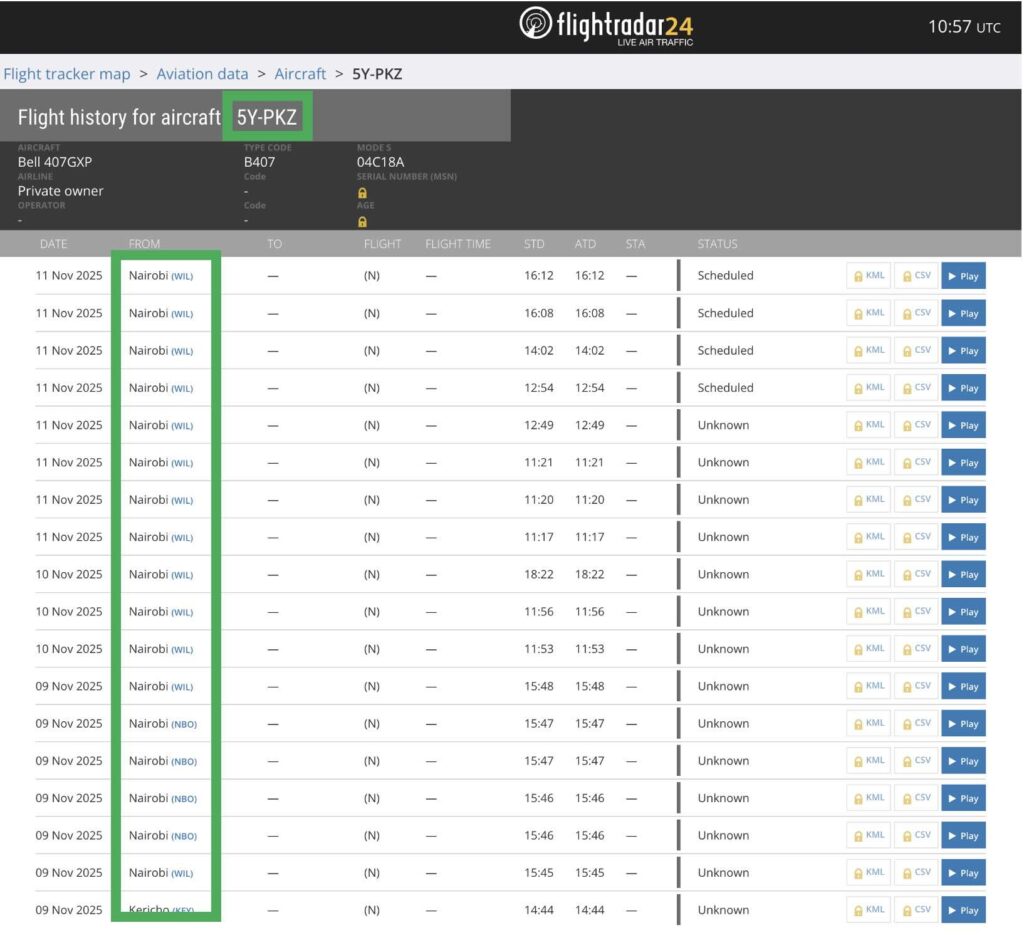Click the STD column header
1024x935 pixels.
point(534,244)
